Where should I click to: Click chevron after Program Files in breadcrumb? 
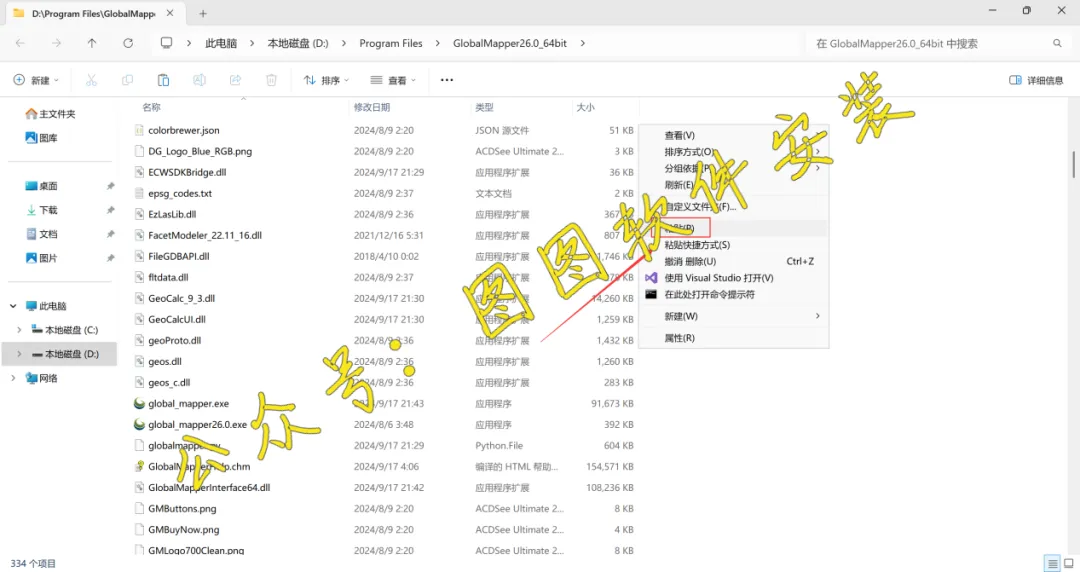pos(437,43)
